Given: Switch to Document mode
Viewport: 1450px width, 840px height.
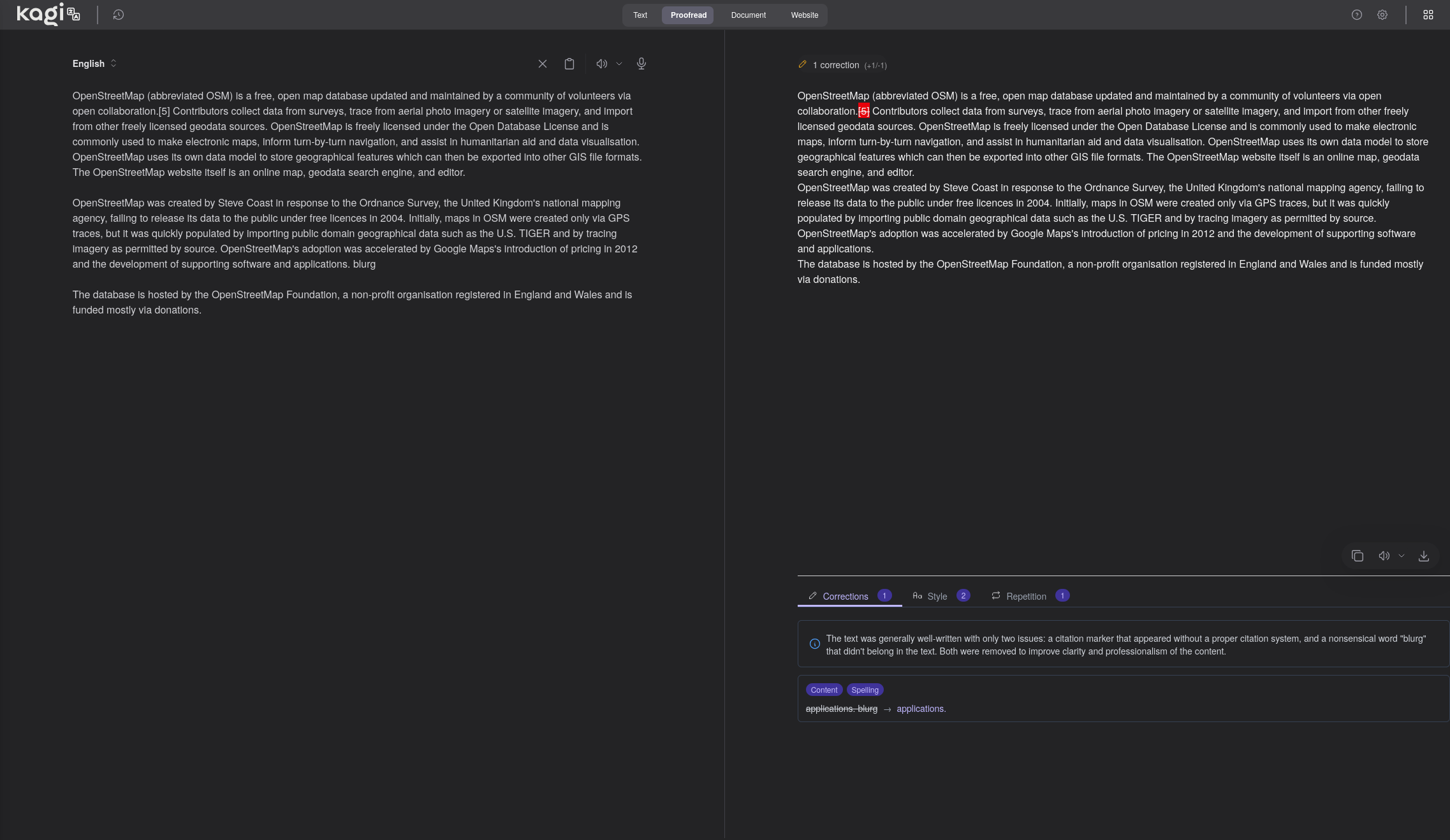Looking at the screenshot, I should (749, 15).
